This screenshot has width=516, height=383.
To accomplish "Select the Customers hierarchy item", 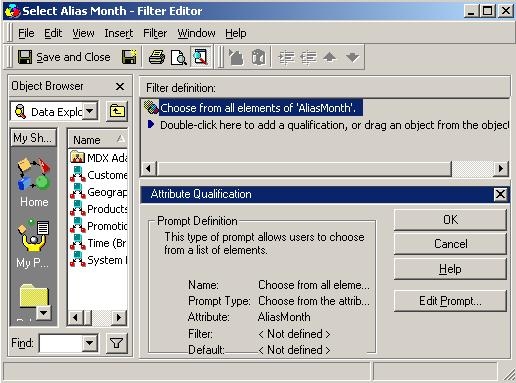I will (99, 175).
